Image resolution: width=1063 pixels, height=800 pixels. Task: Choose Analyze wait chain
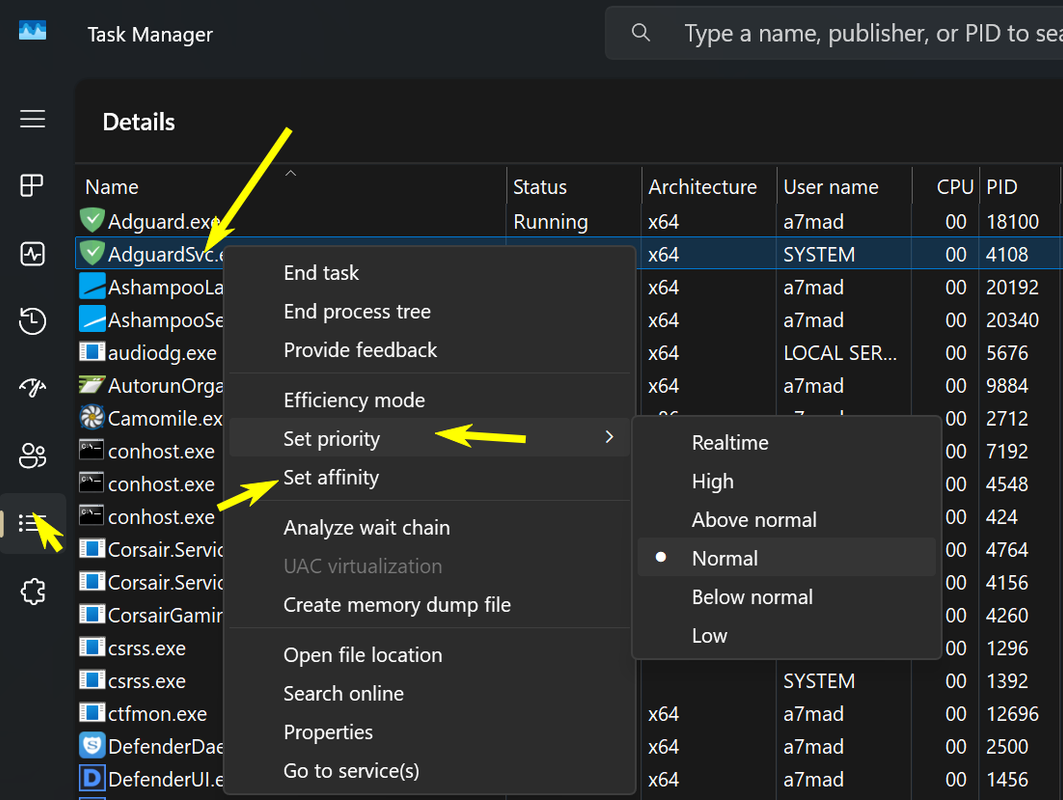click(x=429, y=527)
